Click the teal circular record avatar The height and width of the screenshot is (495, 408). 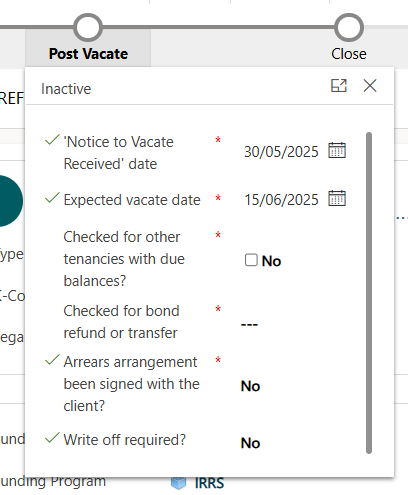[x=10, y=201]
